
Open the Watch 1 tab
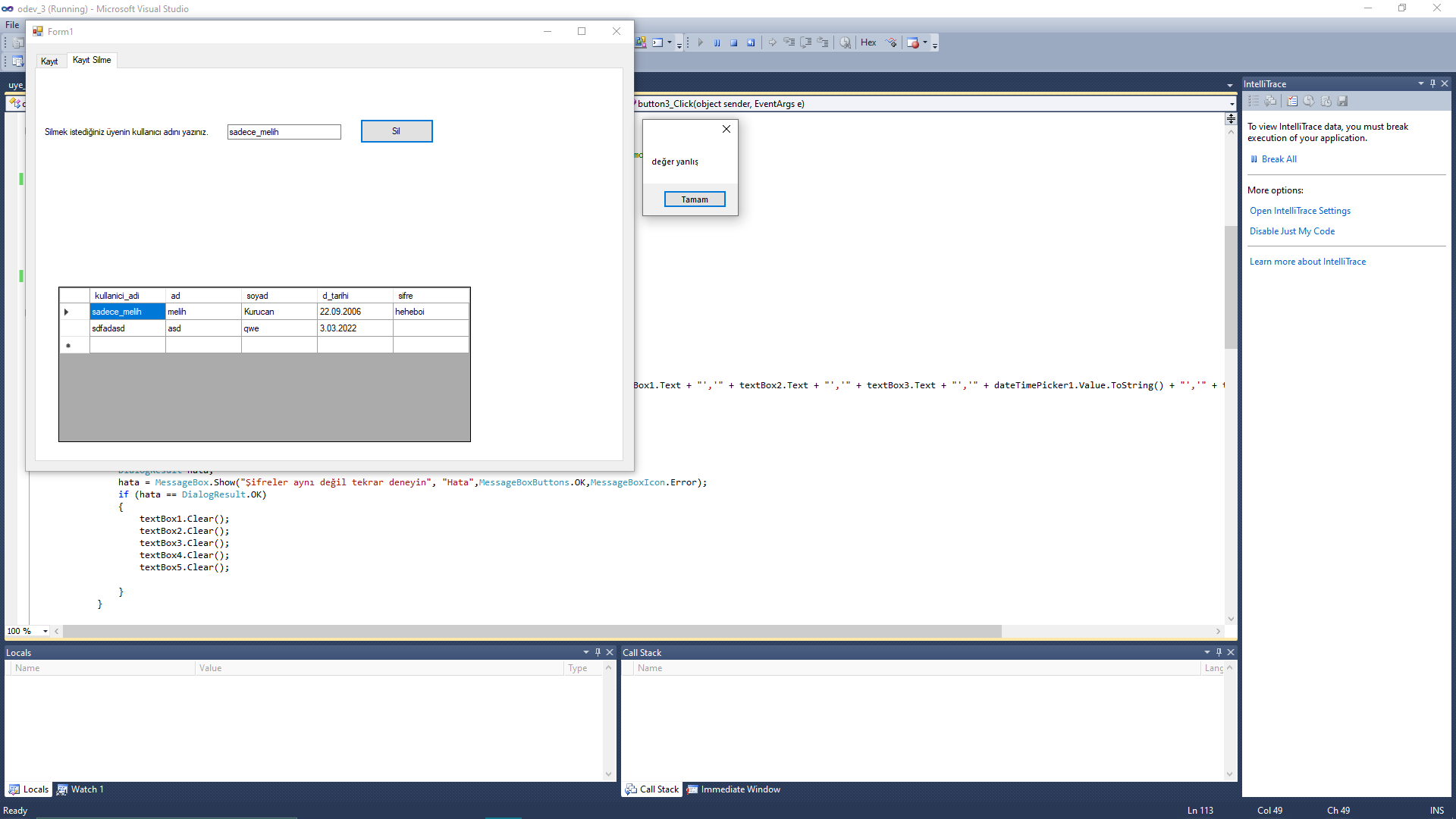[80, 789]
